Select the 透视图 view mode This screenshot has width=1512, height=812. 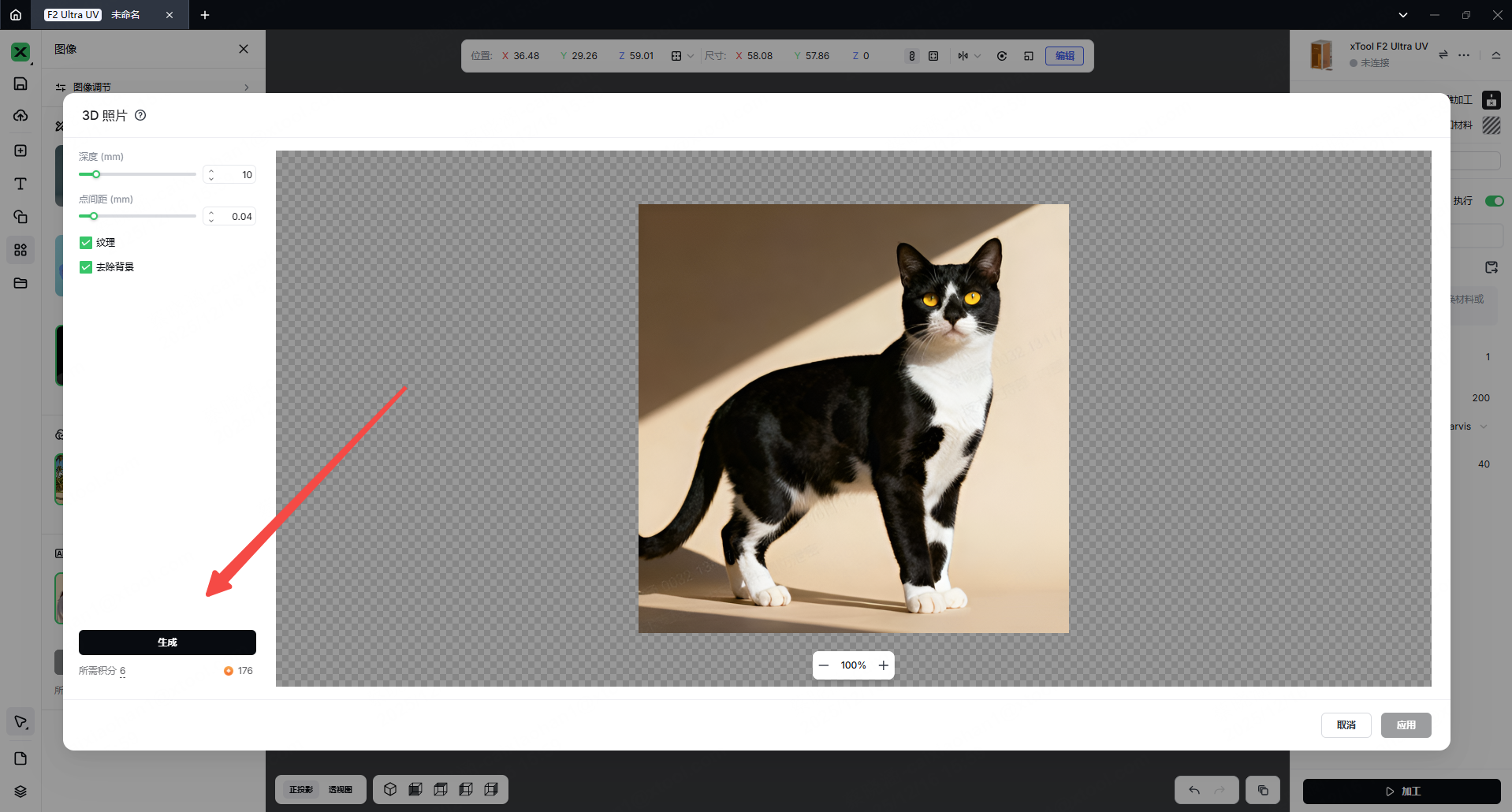pos(341,789)
